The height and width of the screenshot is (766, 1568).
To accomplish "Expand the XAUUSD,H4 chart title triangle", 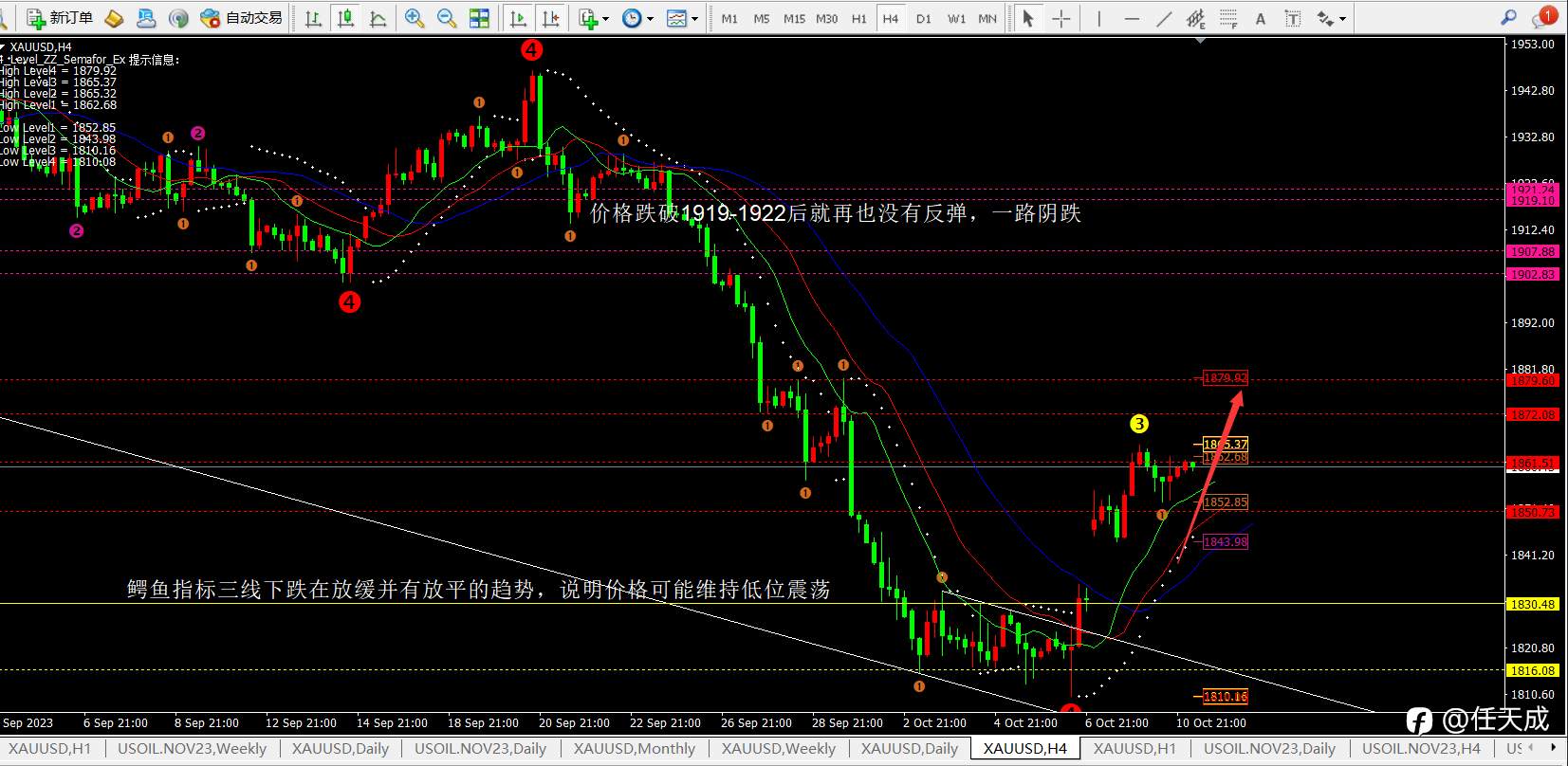I will click(x=3, y=46).
